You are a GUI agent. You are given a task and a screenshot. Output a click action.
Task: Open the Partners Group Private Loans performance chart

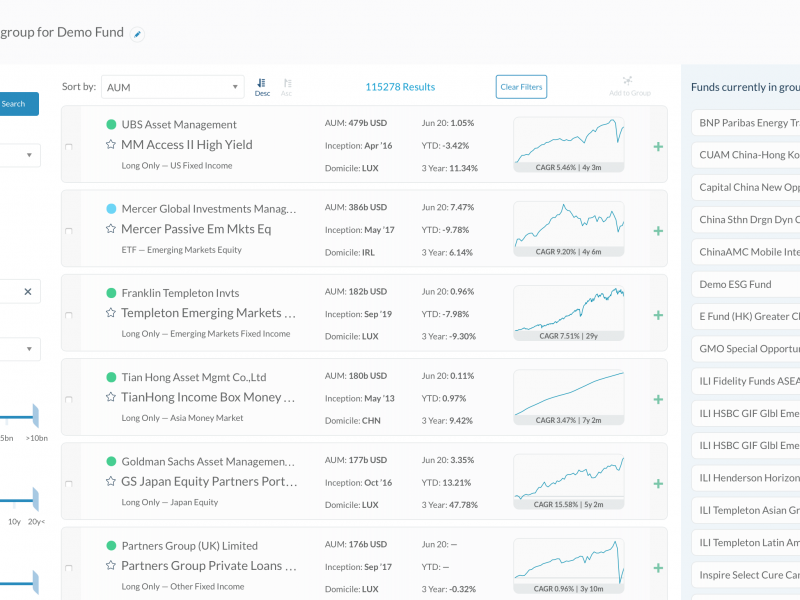pos(568,565)
